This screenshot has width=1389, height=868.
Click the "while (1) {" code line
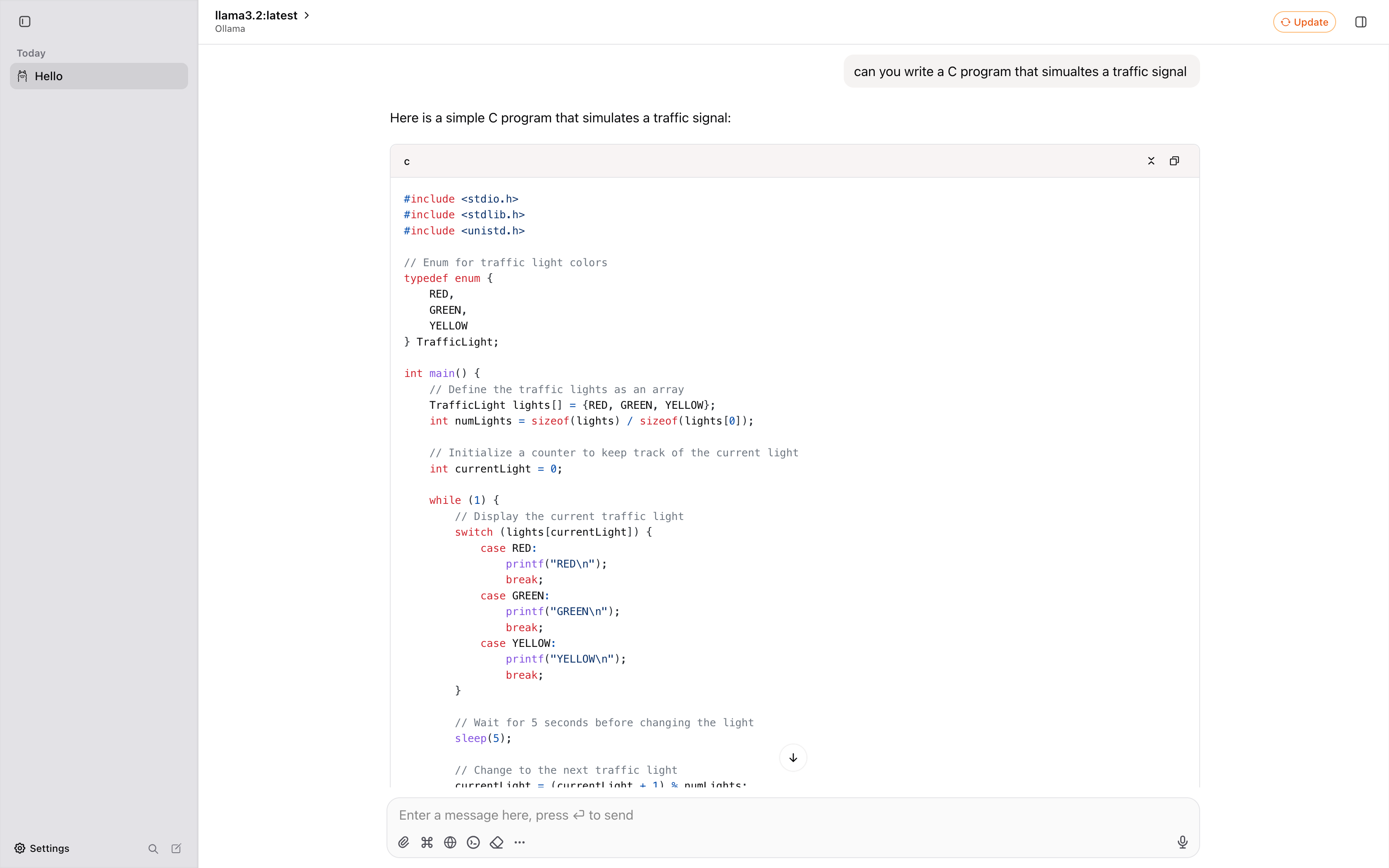click(x=464, y=500)
